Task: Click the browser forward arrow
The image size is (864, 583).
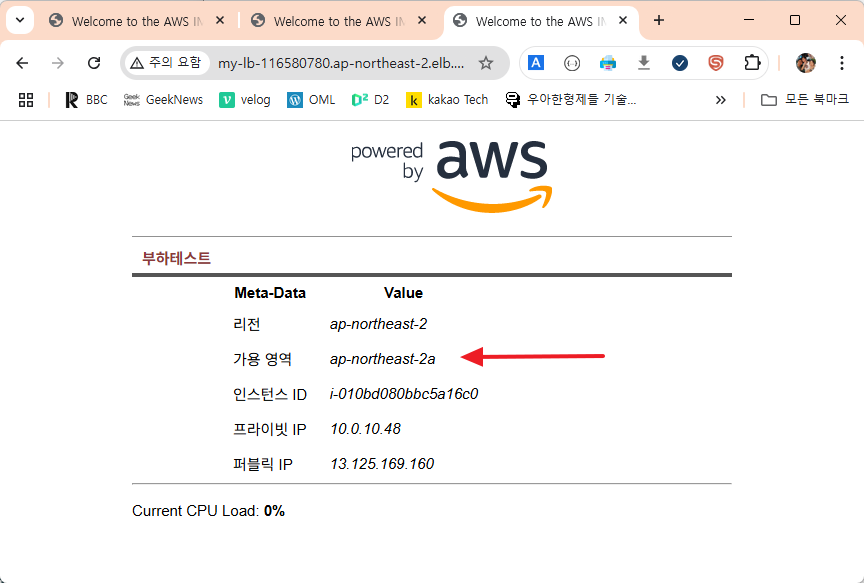Action: [58, 63]
